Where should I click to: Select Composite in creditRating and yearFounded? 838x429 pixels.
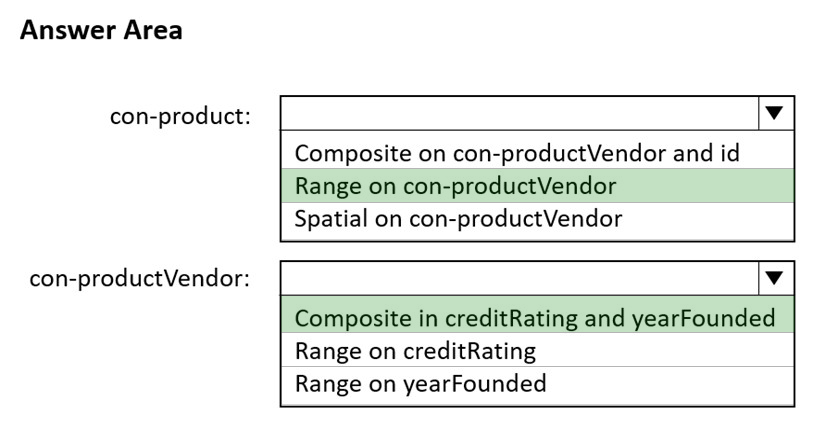(537, 317)
